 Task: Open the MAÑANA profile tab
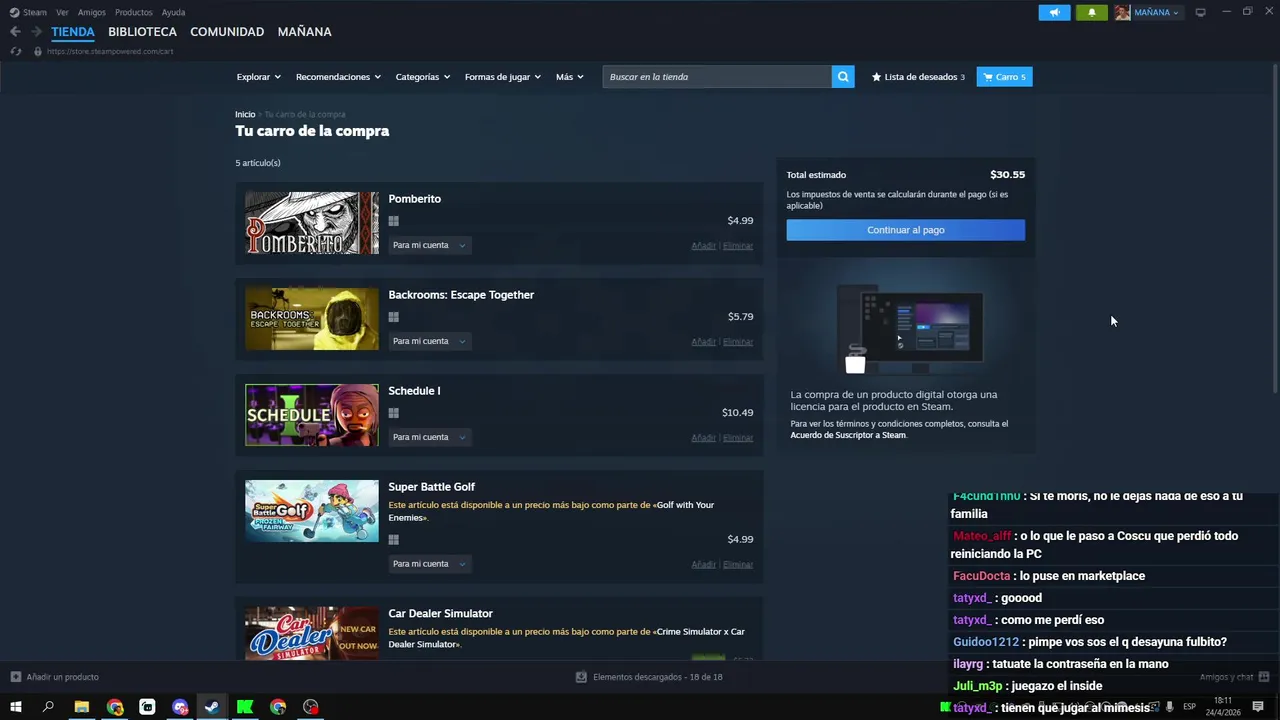304,32
